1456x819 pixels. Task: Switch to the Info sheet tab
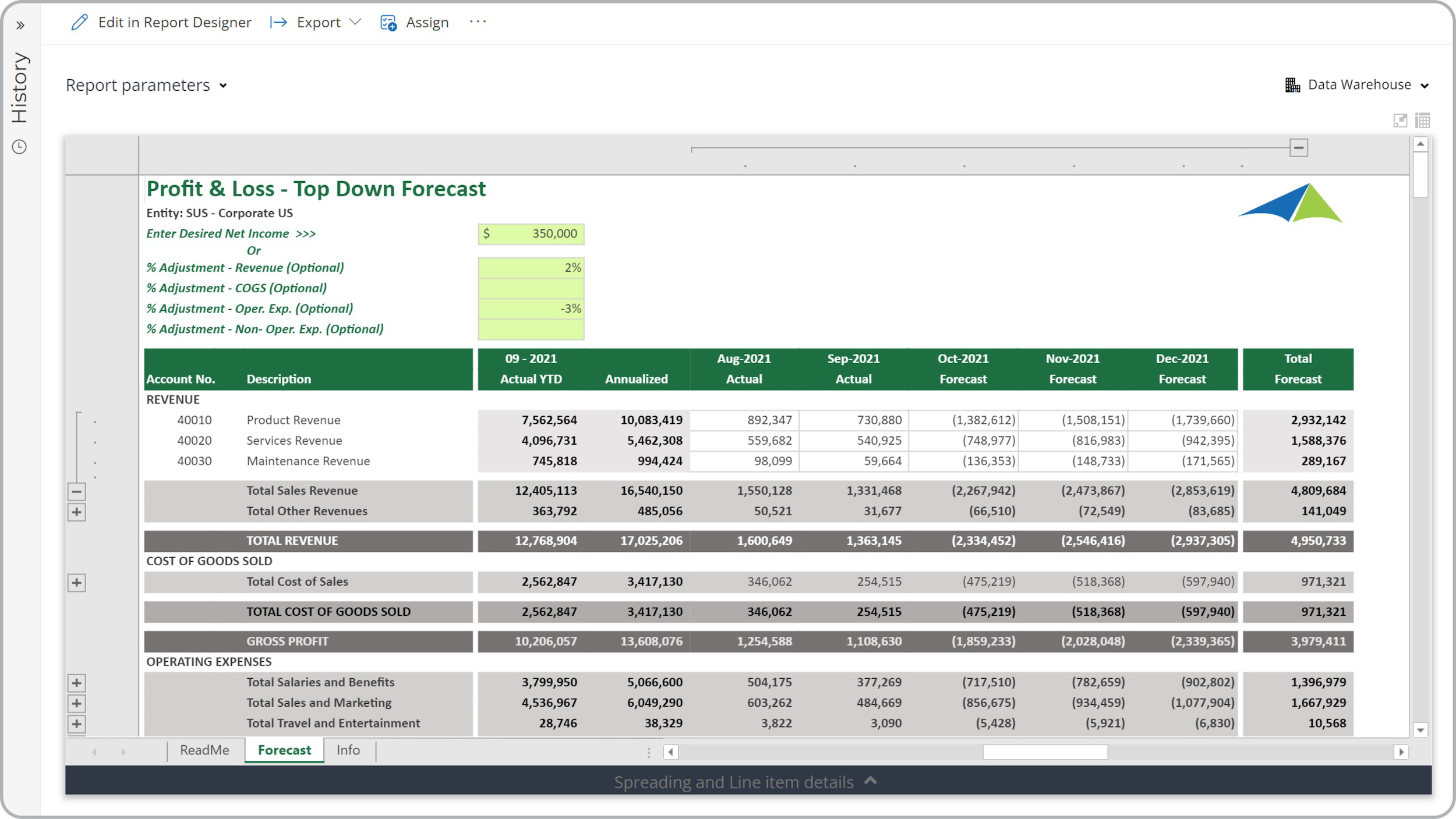pyautogui.click(x=348, y=750)
